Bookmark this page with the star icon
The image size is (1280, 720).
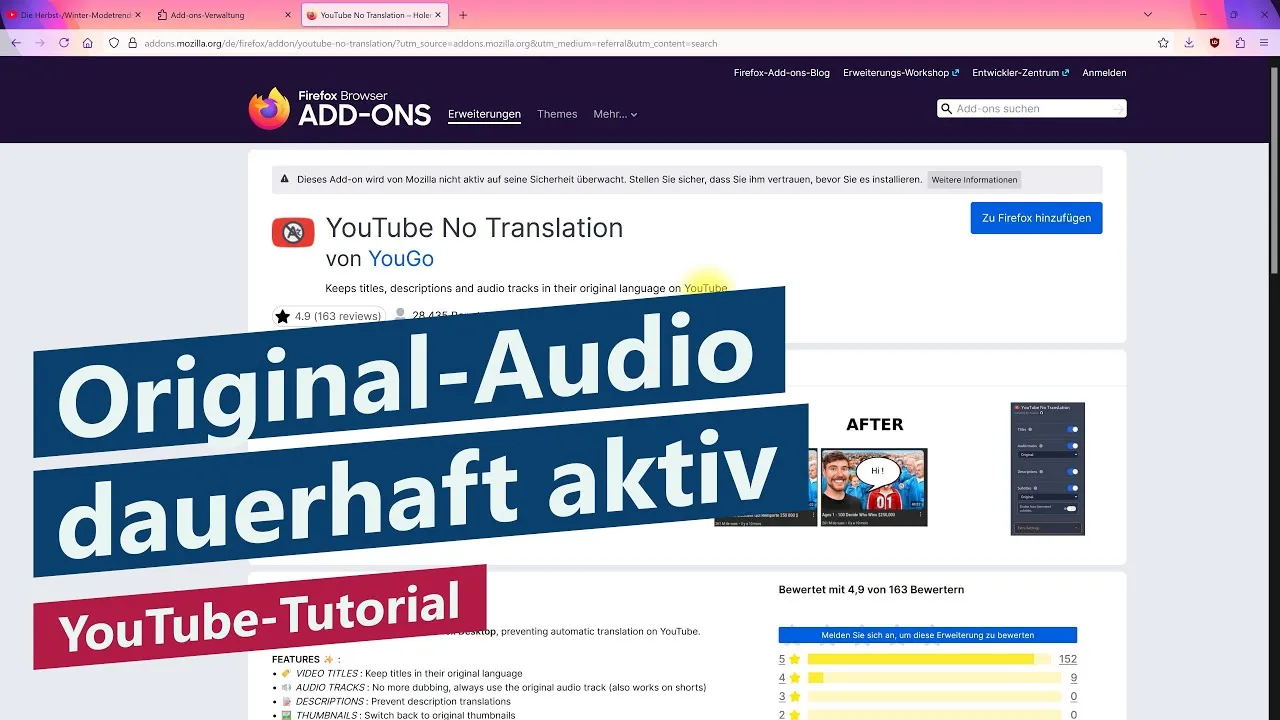tap(1163, 43)
